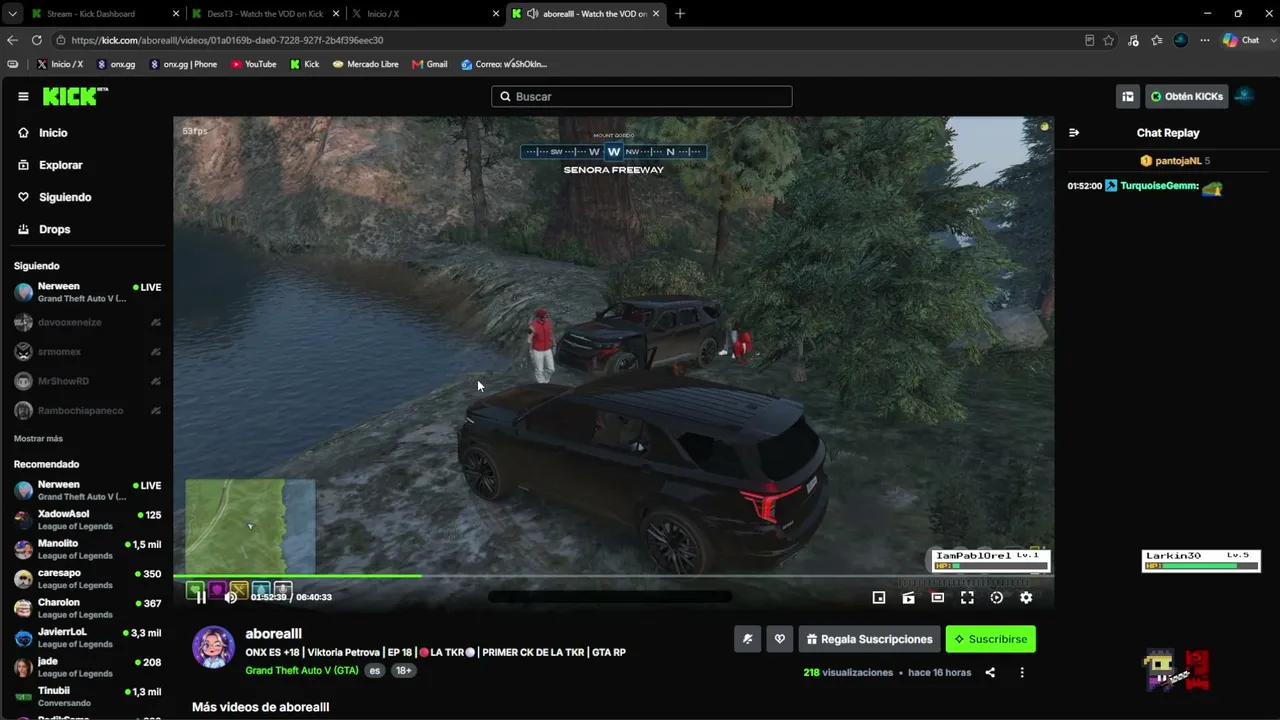The image size is (1280, 720).
Task: Open Rambochiapaneco offline channel
Action: click(x=87, y=411)
